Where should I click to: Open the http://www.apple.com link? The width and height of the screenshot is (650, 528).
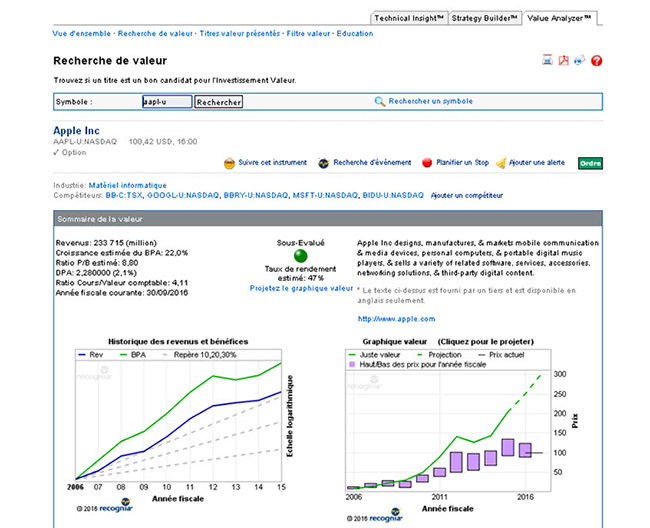pyautogui.click(x=396, y=319)
